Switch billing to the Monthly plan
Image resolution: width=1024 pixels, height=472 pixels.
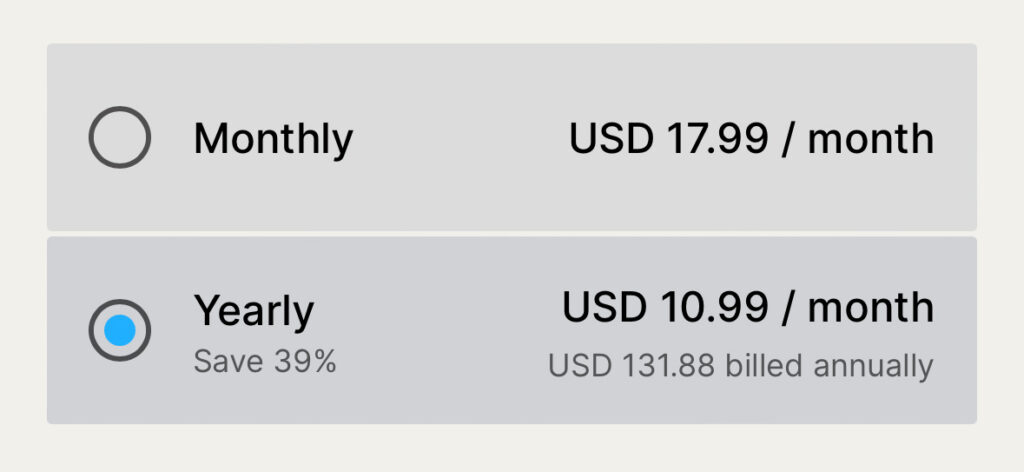[x=120, y=137]
